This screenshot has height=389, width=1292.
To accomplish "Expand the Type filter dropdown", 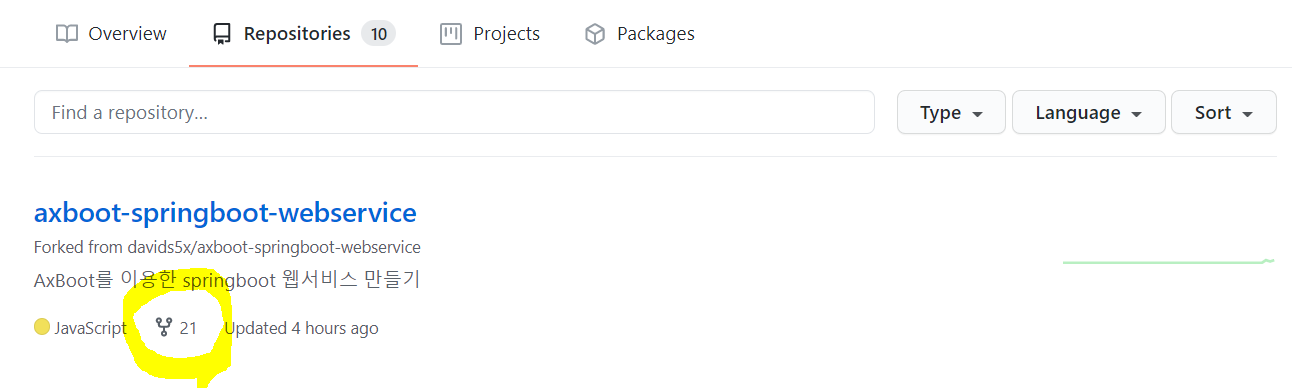I will 952,112.
